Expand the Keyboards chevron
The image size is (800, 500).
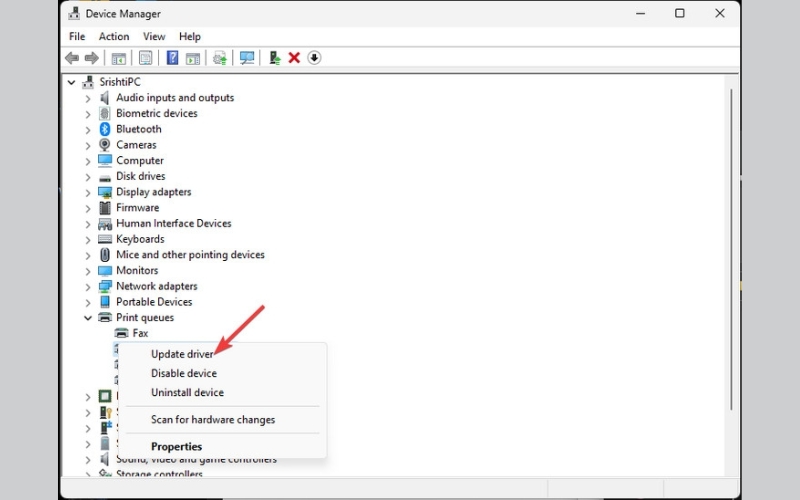[88, 240]
